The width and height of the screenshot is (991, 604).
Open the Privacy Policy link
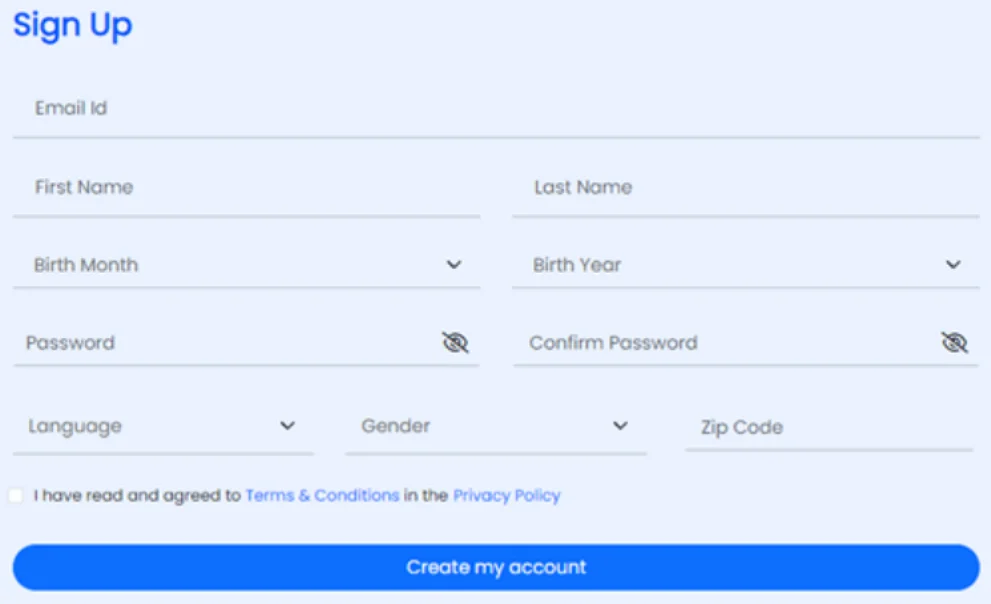coord(506,496)
